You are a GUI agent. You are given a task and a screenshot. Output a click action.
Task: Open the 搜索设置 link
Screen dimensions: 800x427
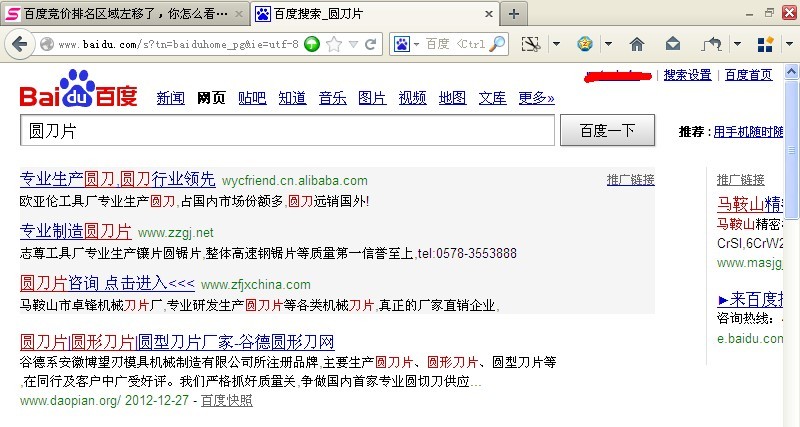coord(687,75)
